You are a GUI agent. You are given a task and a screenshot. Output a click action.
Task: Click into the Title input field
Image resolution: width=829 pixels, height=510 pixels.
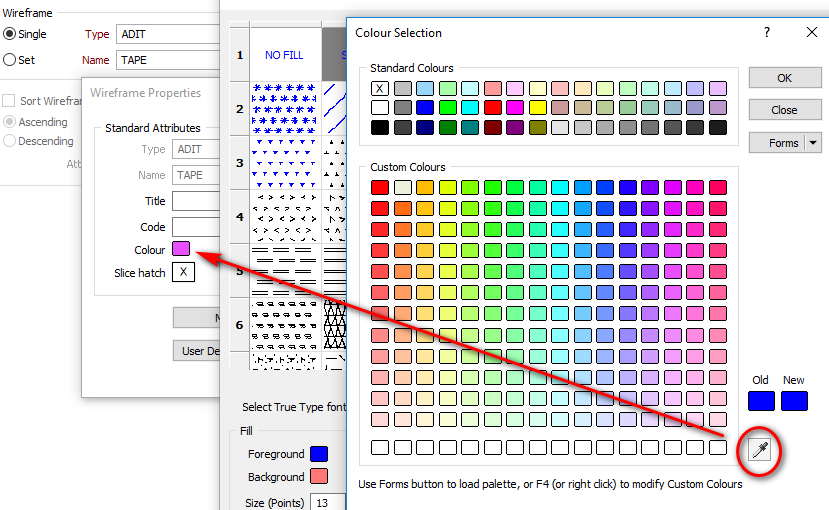pos(196,201)
